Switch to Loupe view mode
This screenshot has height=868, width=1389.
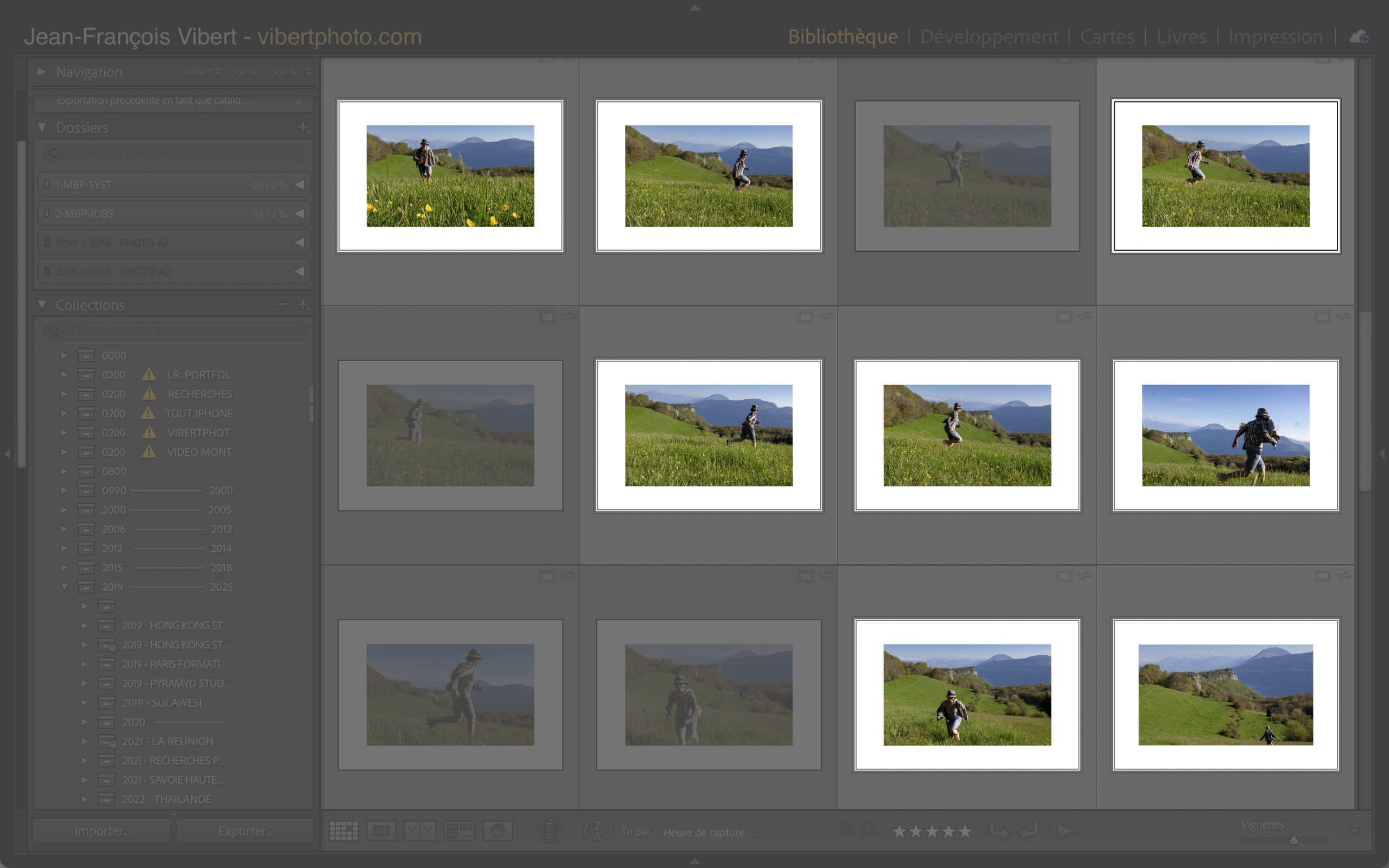(381, 831)
